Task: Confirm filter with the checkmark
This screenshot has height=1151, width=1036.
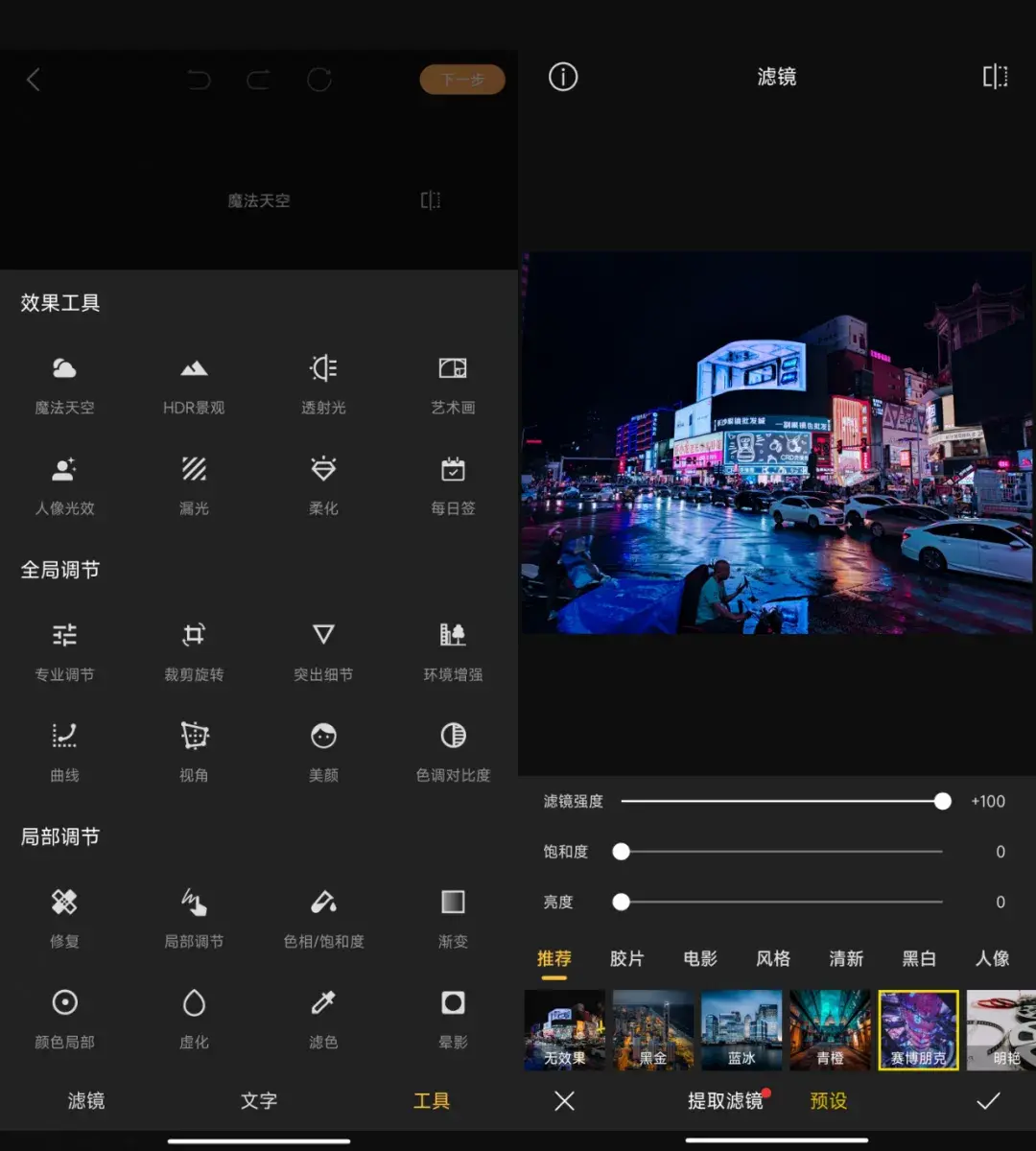Action: pos(988,1101)
